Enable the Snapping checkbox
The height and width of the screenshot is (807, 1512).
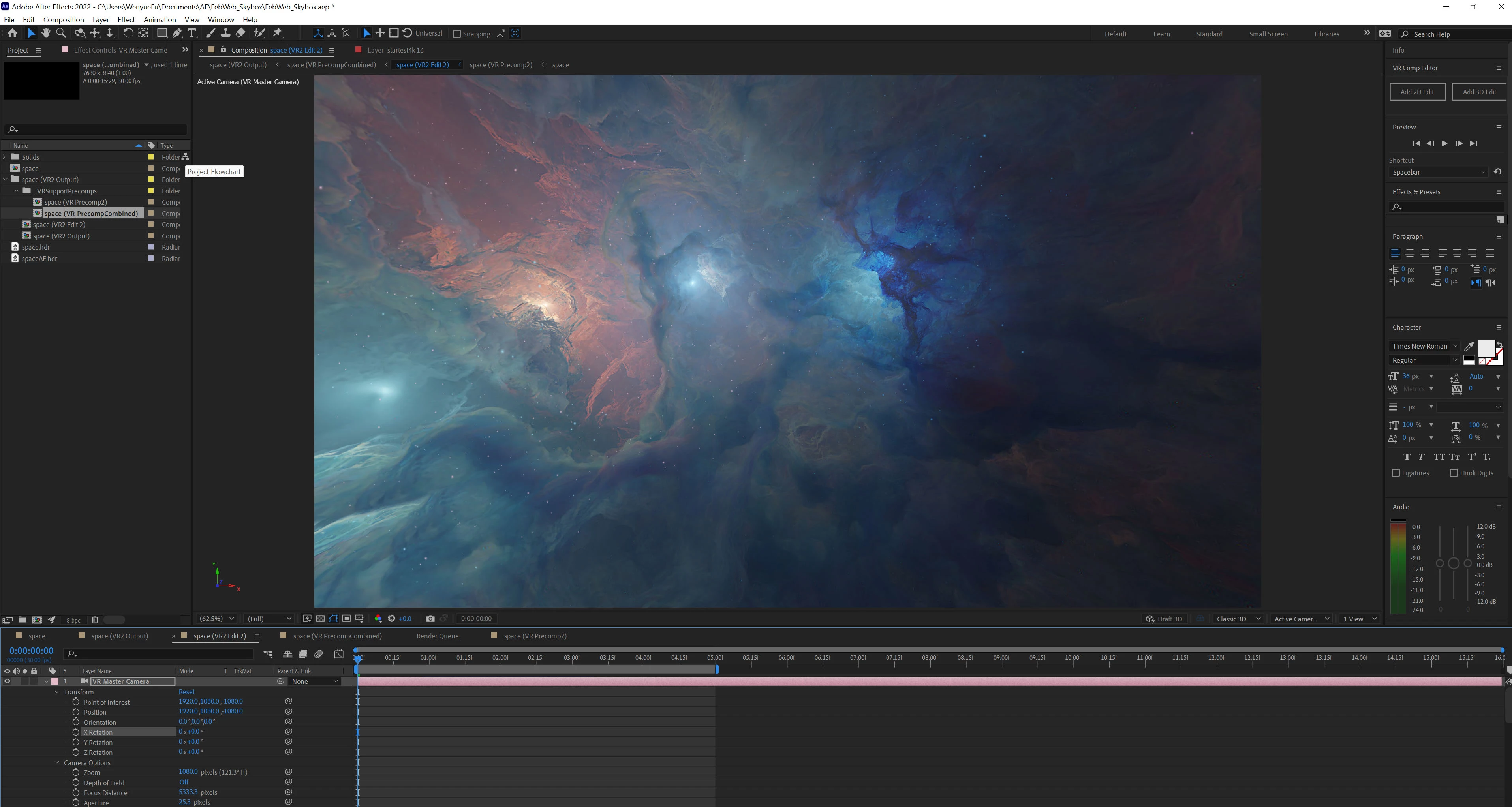pyautogui.click(x=456, y=34)
